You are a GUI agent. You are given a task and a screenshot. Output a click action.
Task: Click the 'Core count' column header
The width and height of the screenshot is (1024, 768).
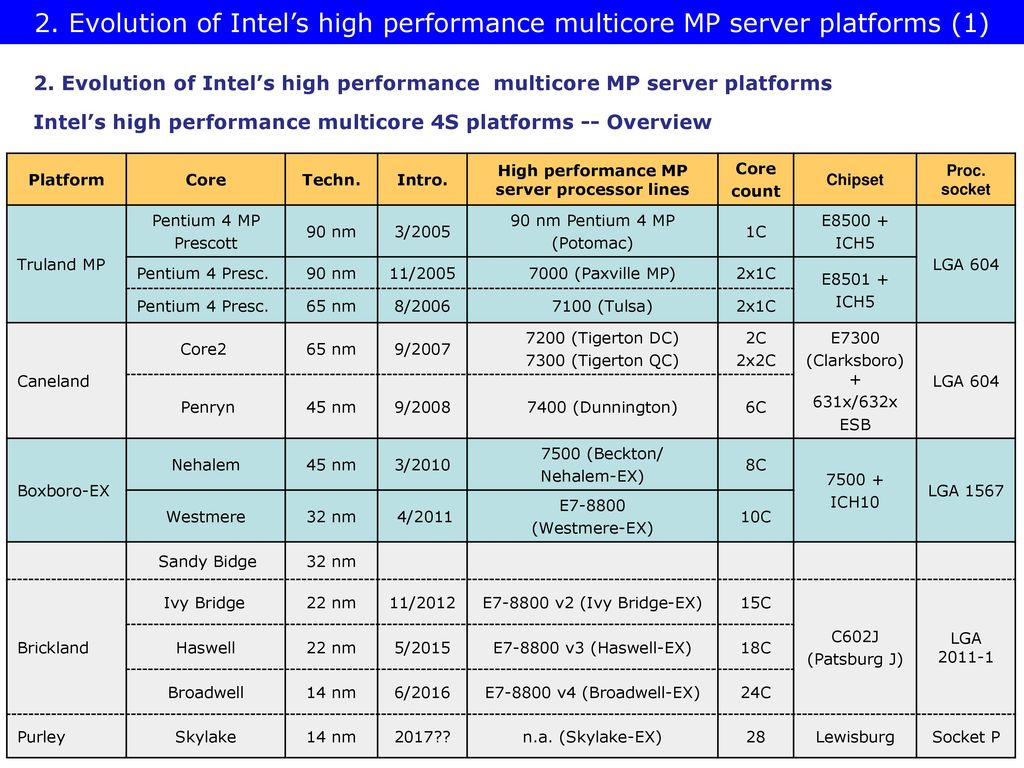point(756,180)
